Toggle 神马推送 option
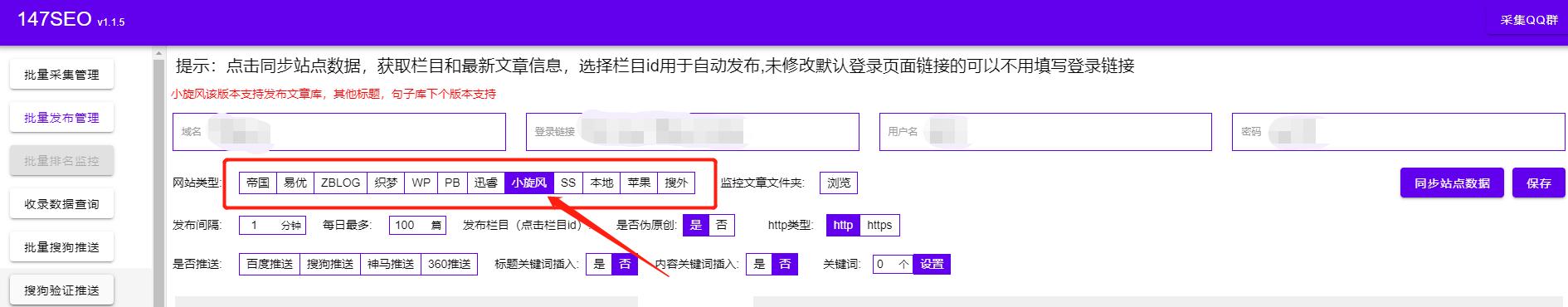The height and width of the screenshot is (307, 1568). tap(391, 264)
